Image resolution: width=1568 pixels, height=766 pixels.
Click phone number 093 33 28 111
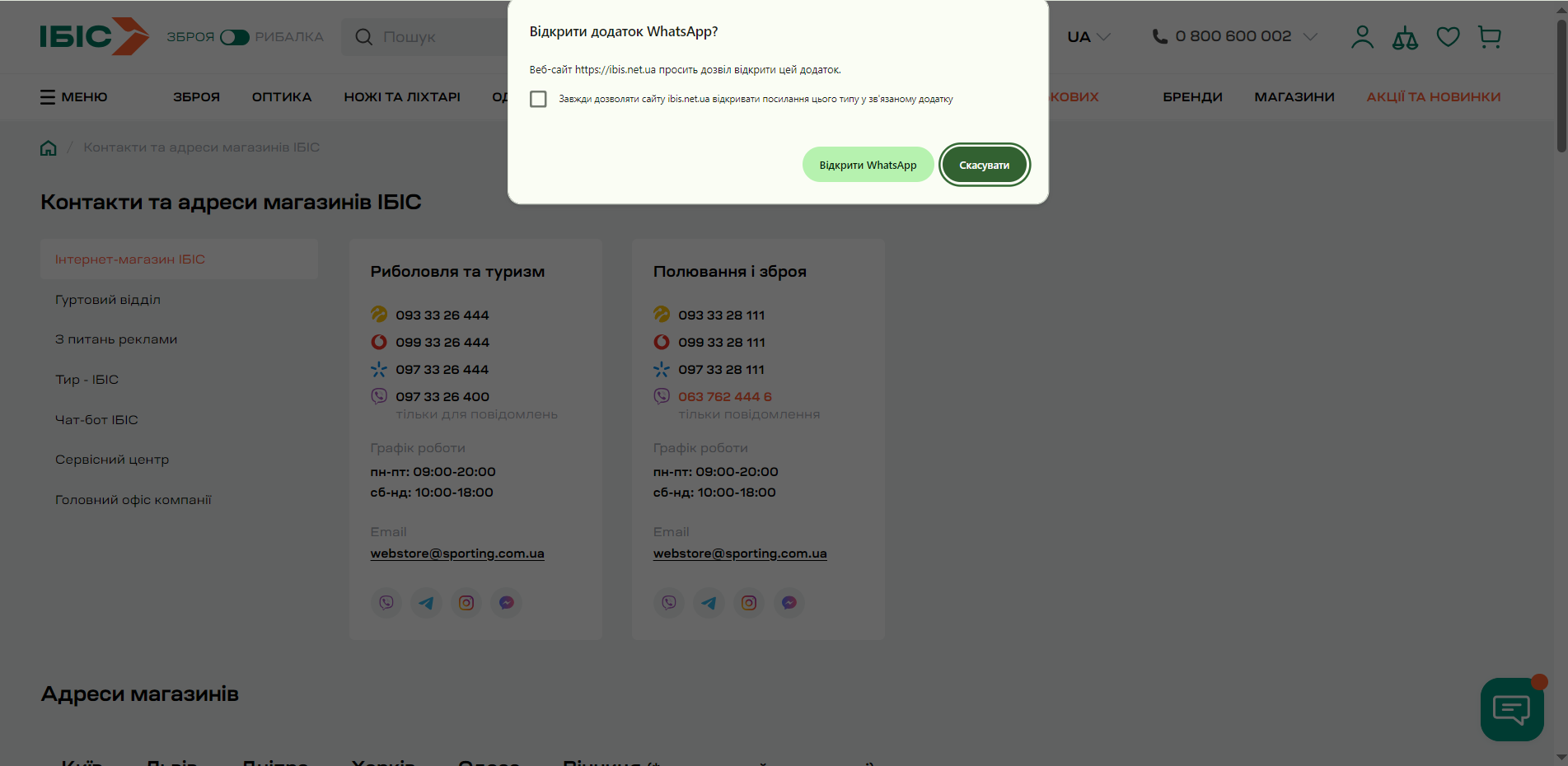[722, 315]
